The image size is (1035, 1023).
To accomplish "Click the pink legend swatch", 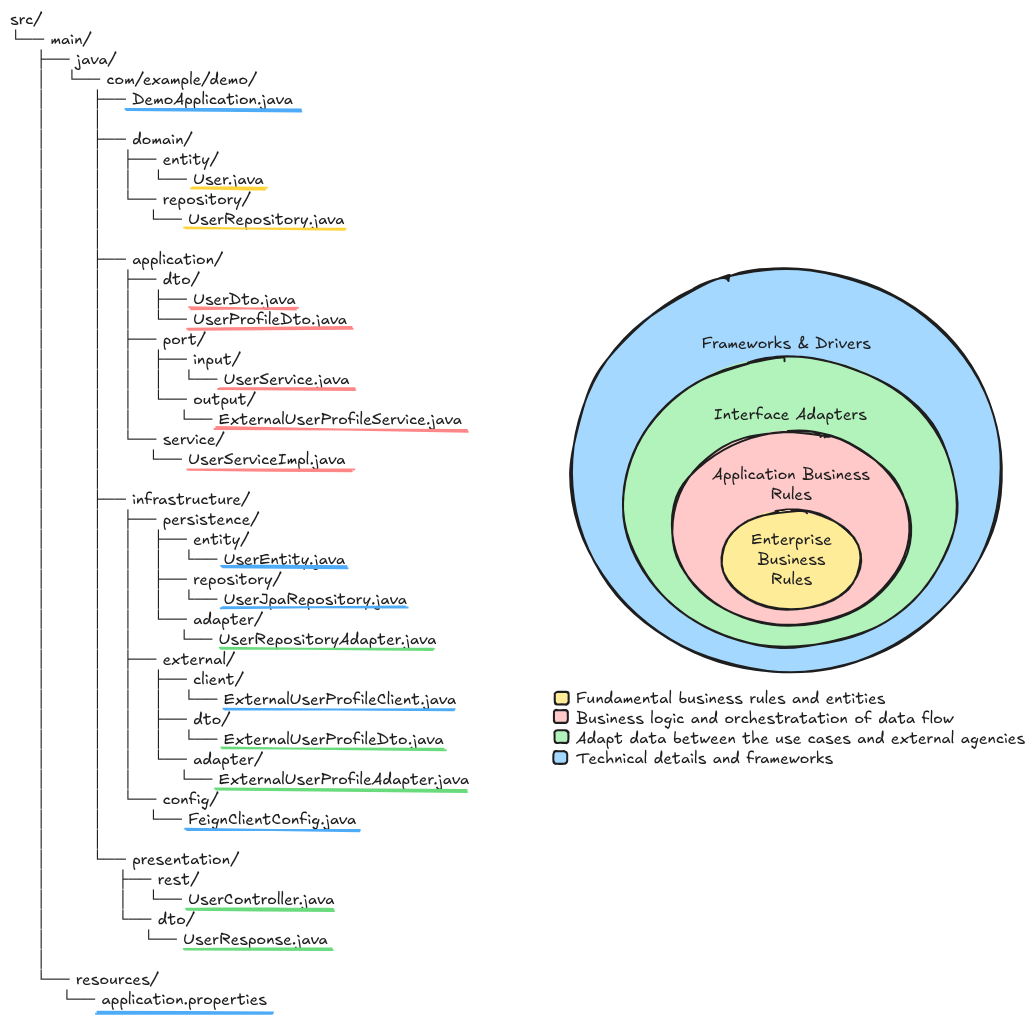I will pyautogui.click(x=561, y=717).
